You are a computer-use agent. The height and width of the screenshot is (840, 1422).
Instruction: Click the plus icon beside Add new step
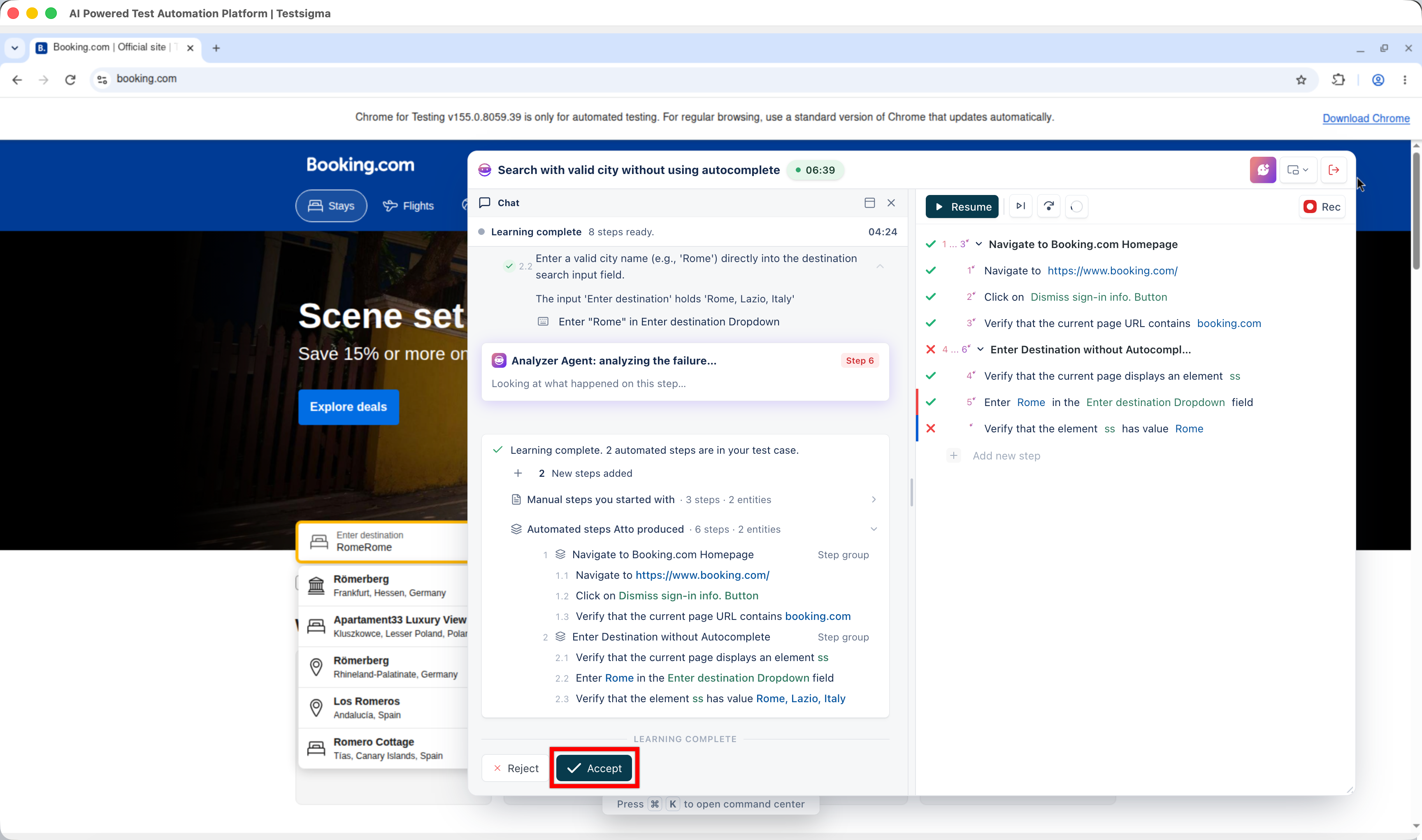tap(954, 456)
